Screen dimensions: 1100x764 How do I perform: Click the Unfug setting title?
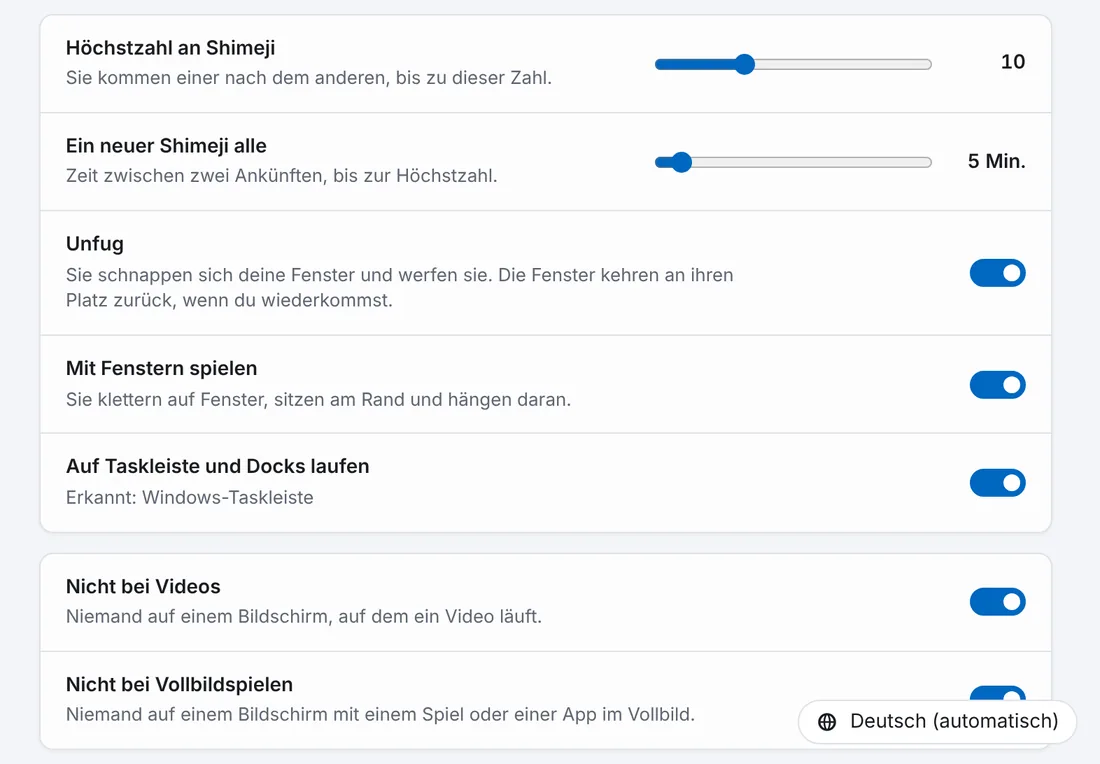point(95,244)
